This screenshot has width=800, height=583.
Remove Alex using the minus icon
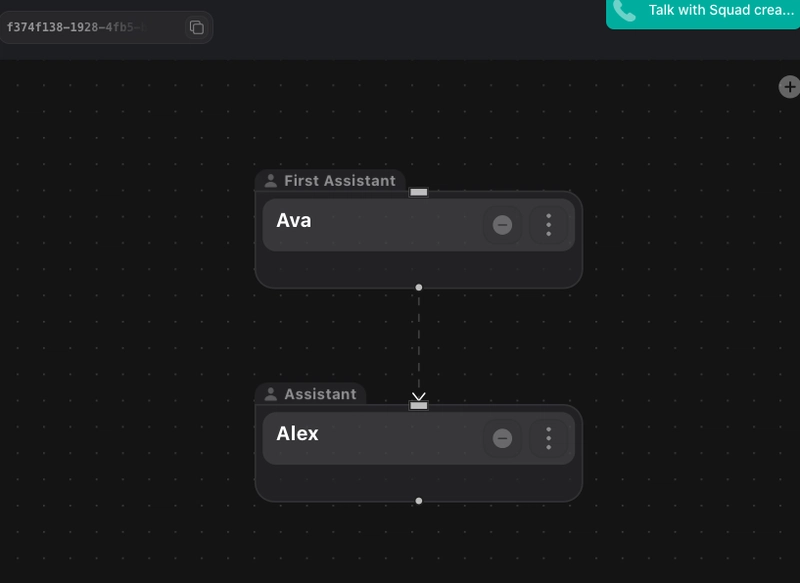click(502, 438)
